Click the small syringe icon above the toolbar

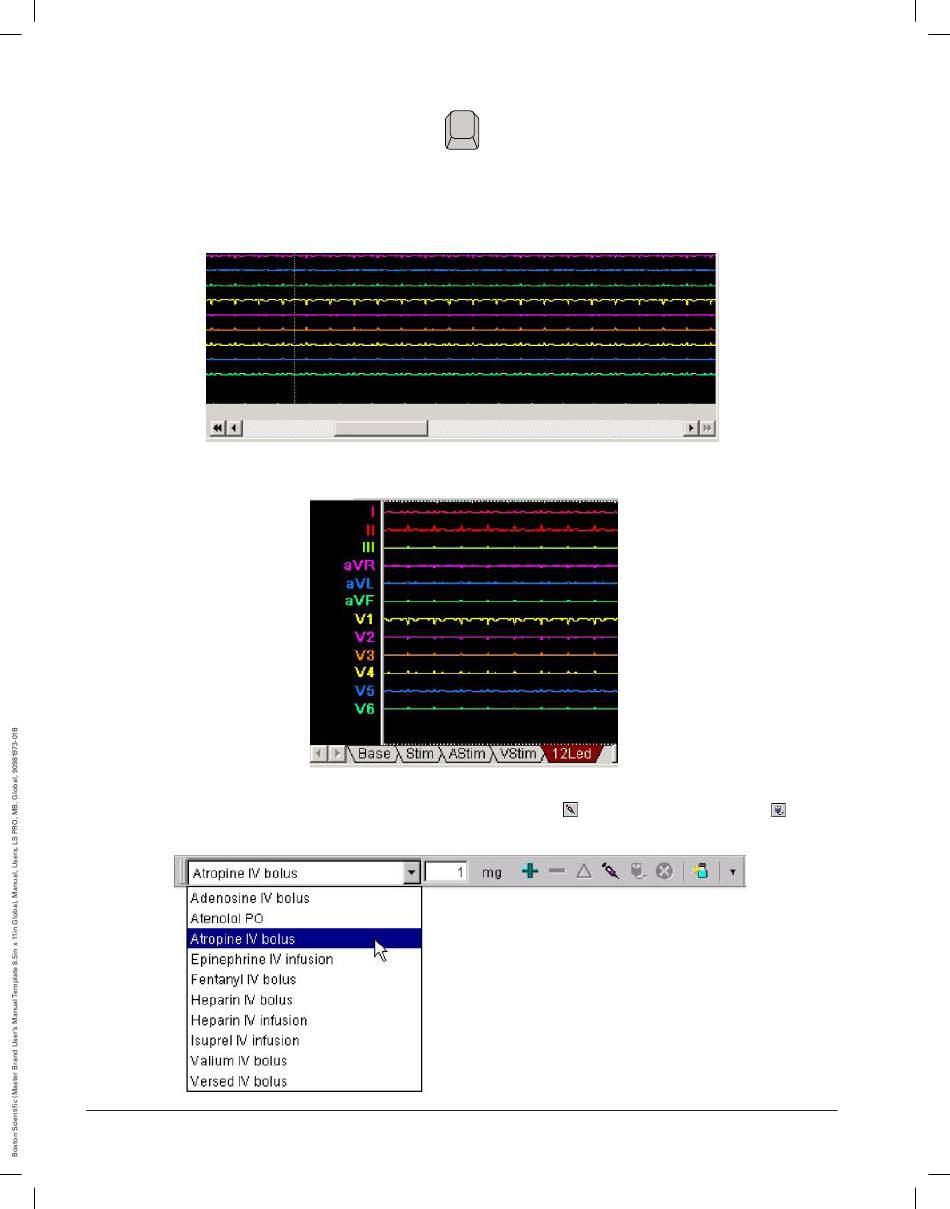(x=570, y=812)
